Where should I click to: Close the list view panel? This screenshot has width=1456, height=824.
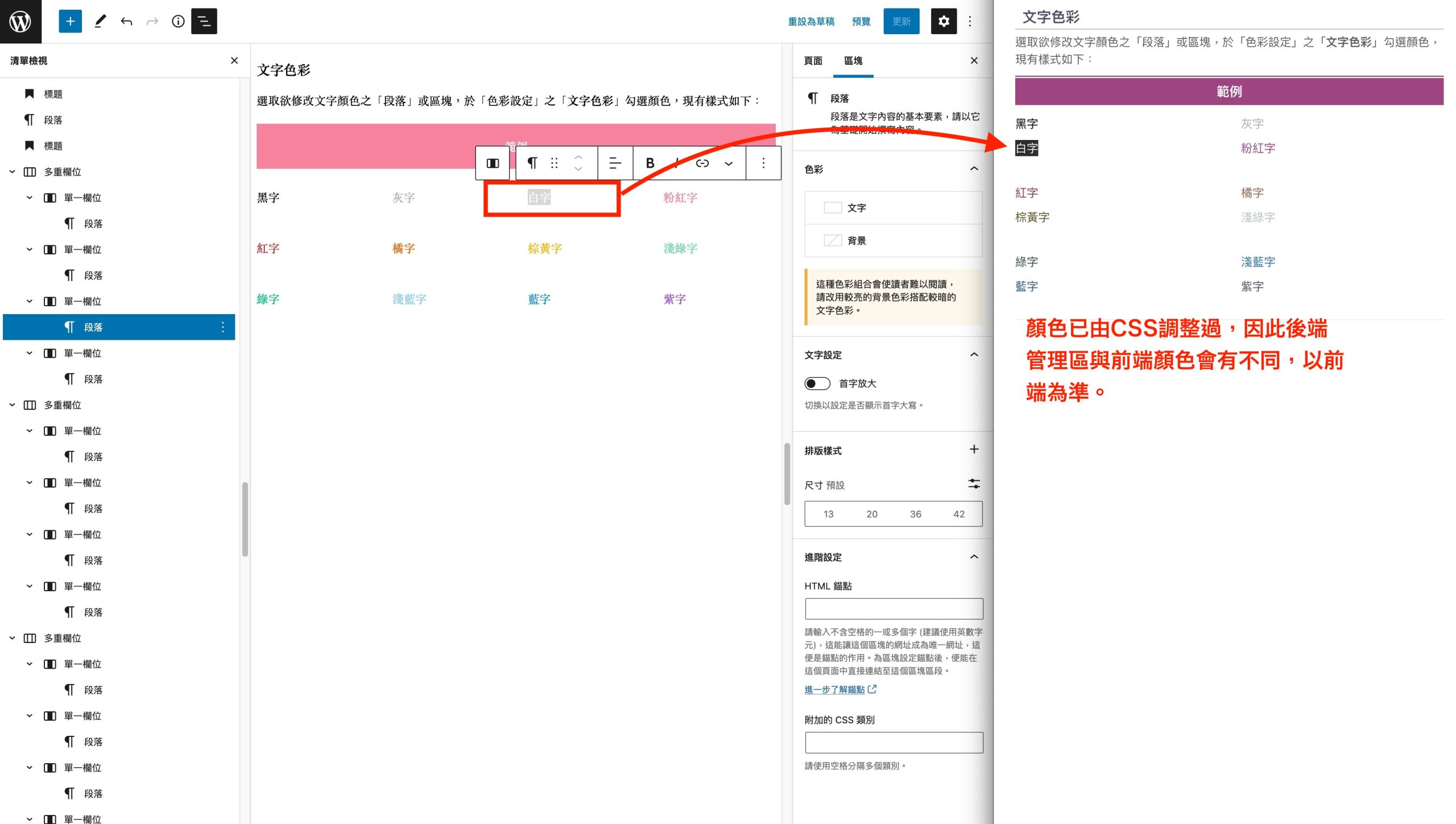(234, 60)
